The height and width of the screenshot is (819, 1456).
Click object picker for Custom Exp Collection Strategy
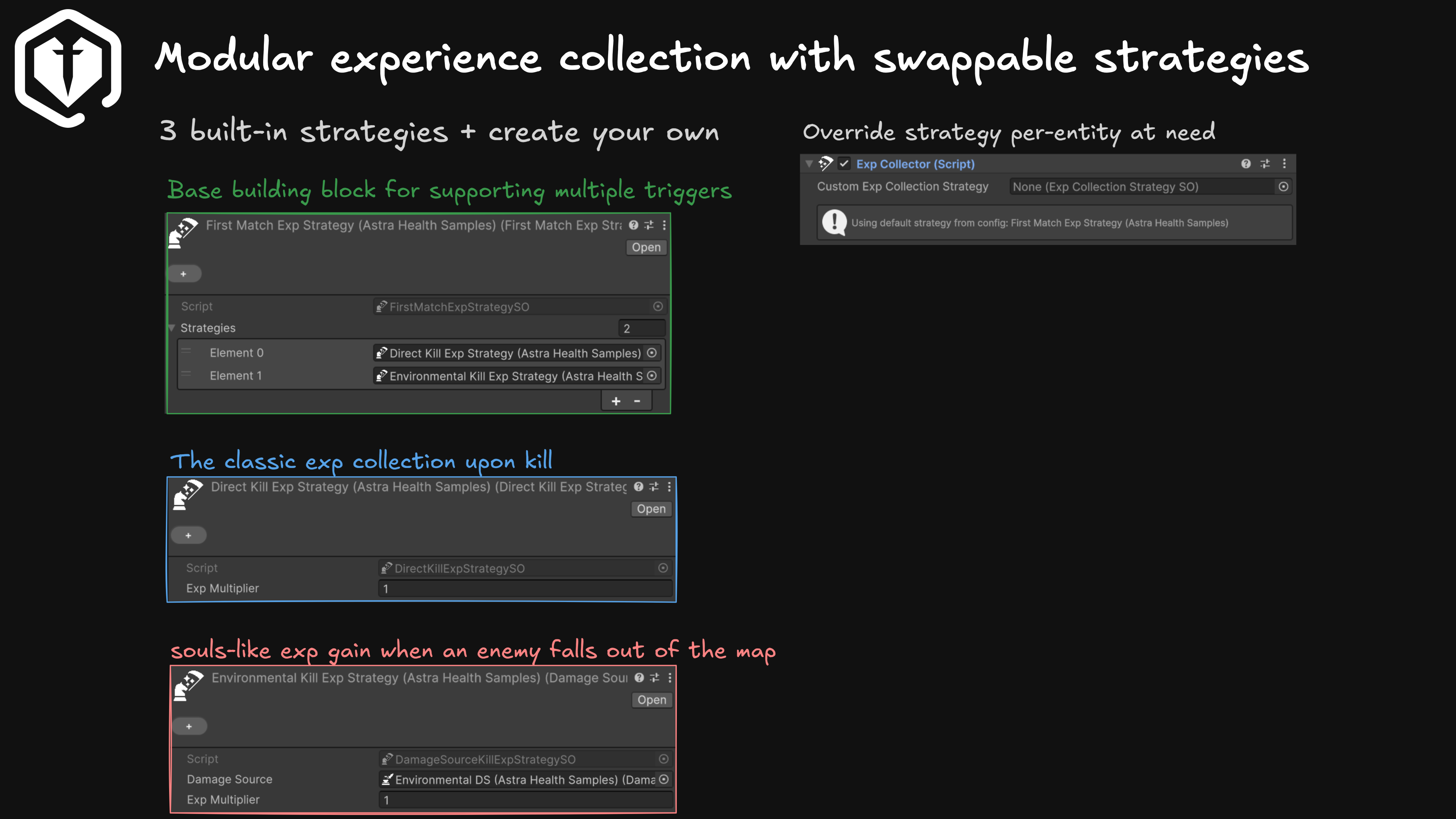point(1283,187)
